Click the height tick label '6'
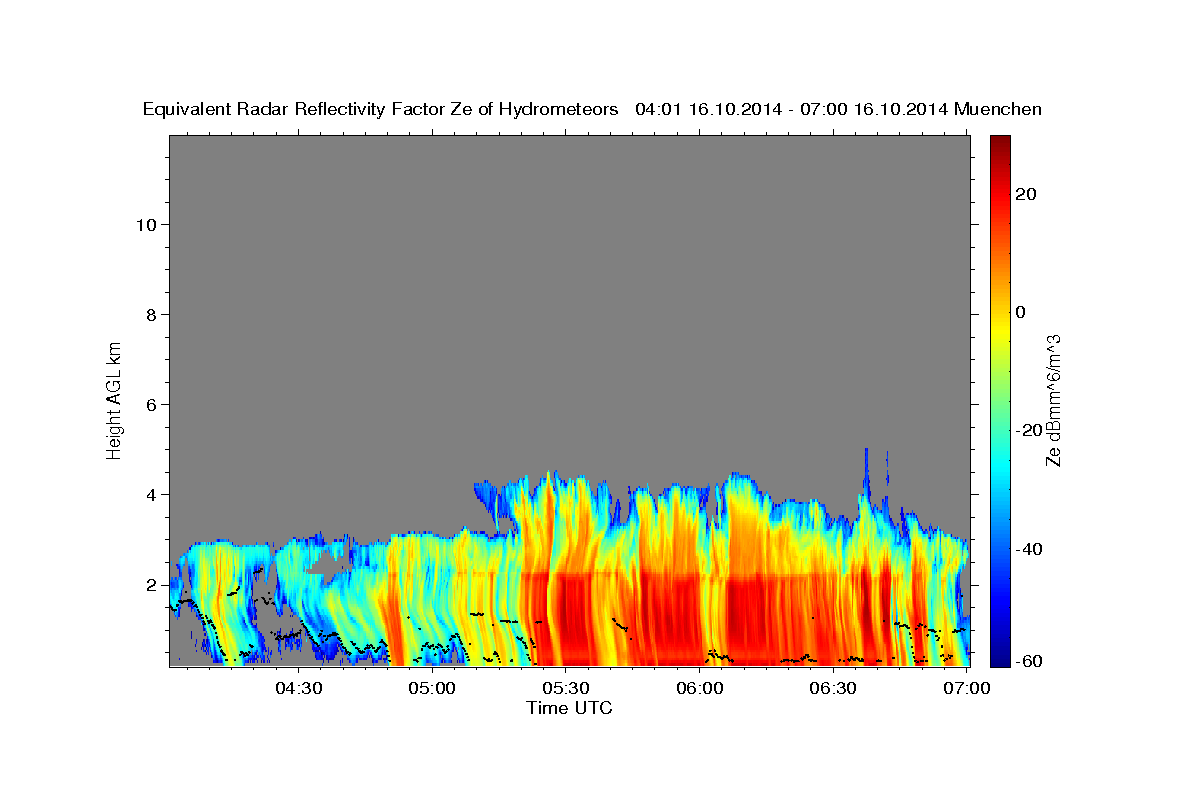1200x800 pixels. pyautogui.click(x=151, y=405)
